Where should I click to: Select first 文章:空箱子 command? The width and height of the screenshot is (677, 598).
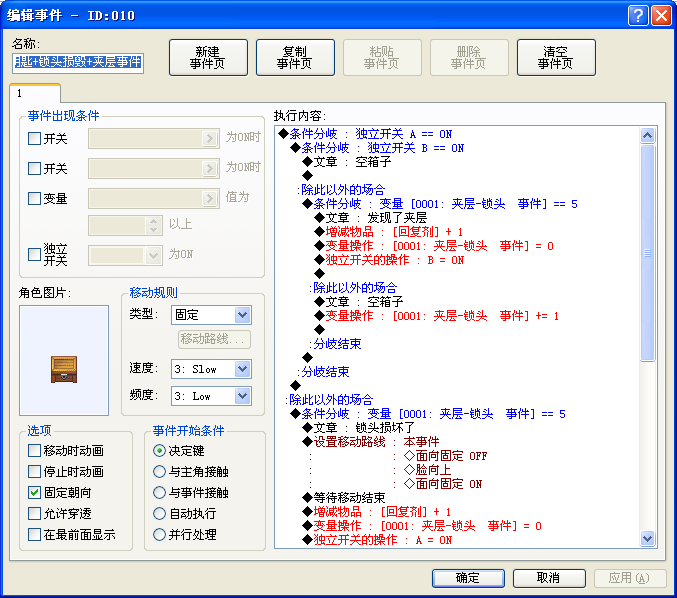pos(347,162)
